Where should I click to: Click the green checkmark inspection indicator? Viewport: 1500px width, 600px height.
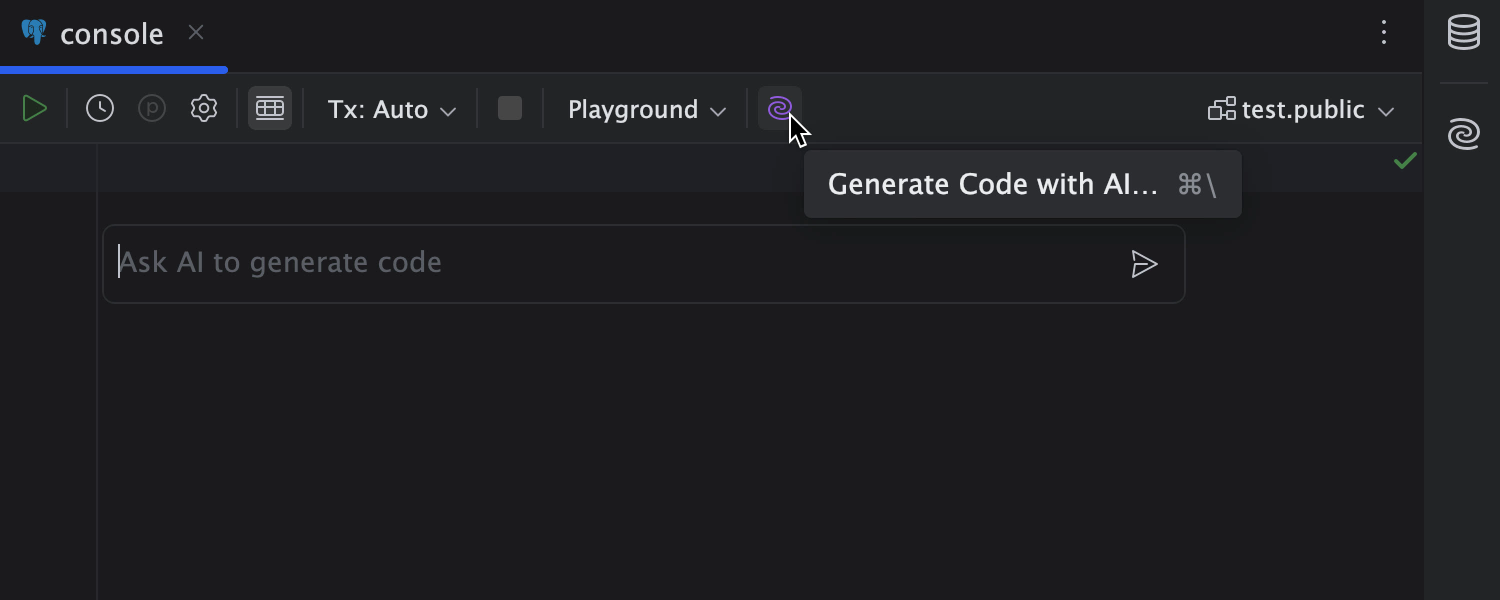(1405, 161)
